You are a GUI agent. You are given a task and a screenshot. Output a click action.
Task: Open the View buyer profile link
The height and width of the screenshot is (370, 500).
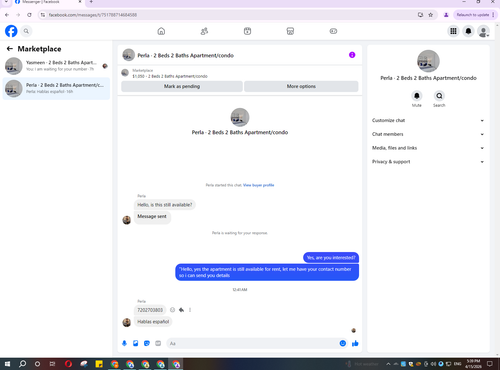click(x=258, y=185)
